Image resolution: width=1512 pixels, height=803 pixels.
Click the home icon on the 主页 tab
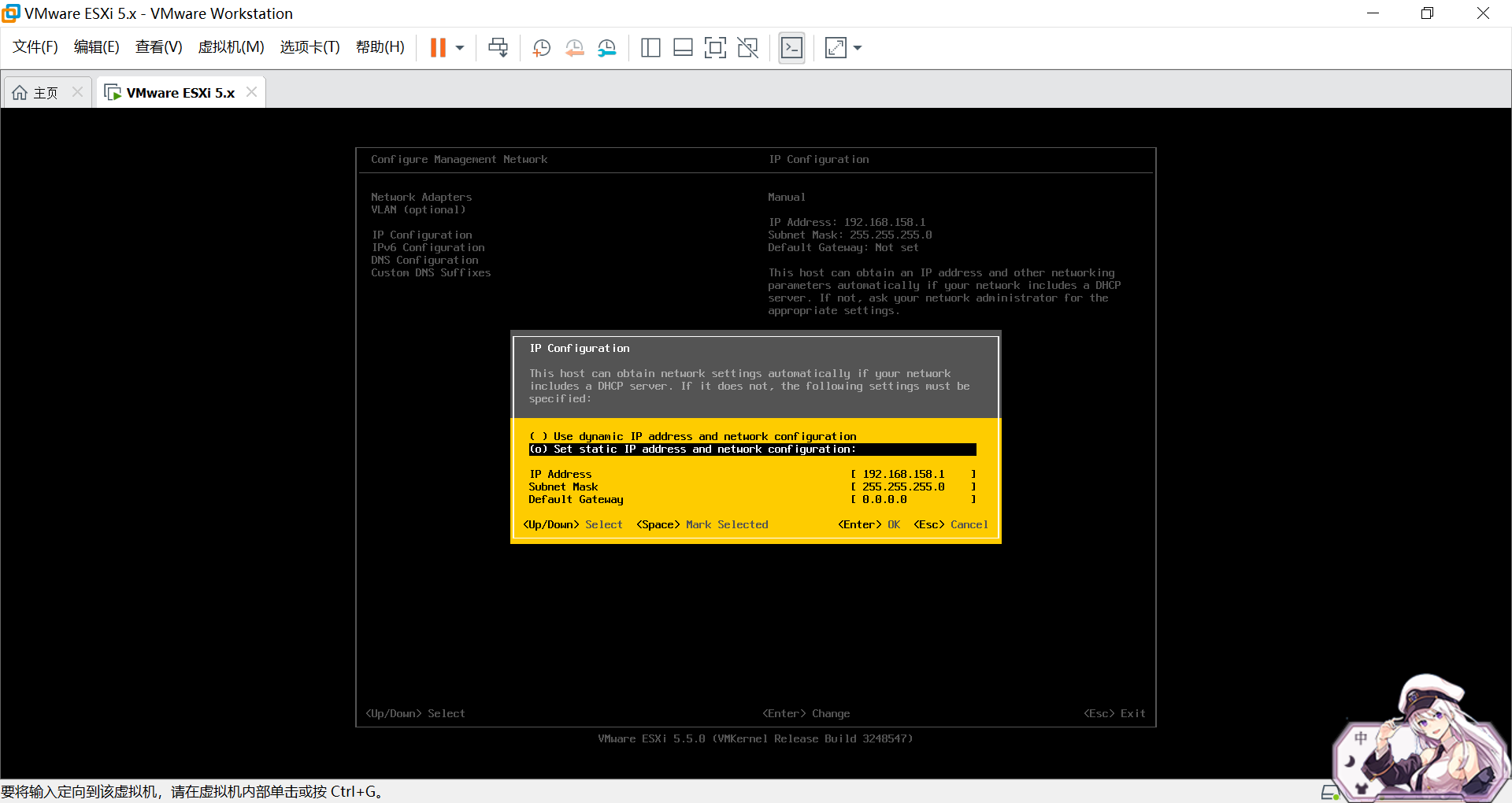pos(20,93)
